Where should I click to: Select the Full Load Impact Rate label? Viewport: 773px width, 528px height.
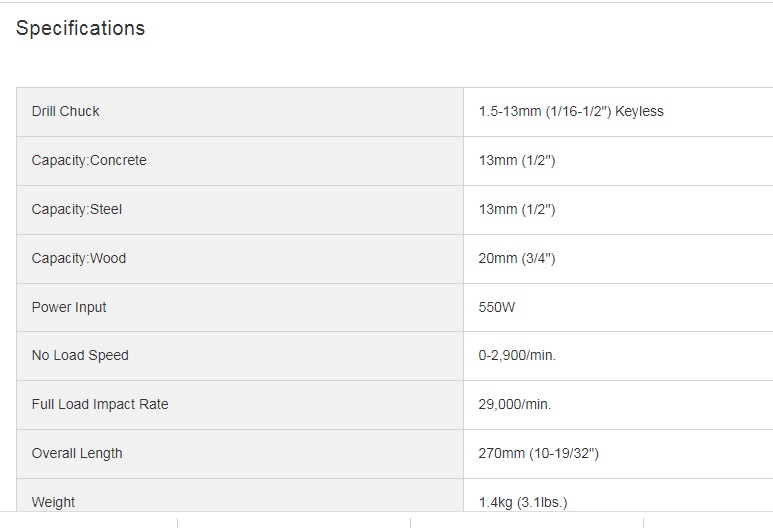pos(100,404)
